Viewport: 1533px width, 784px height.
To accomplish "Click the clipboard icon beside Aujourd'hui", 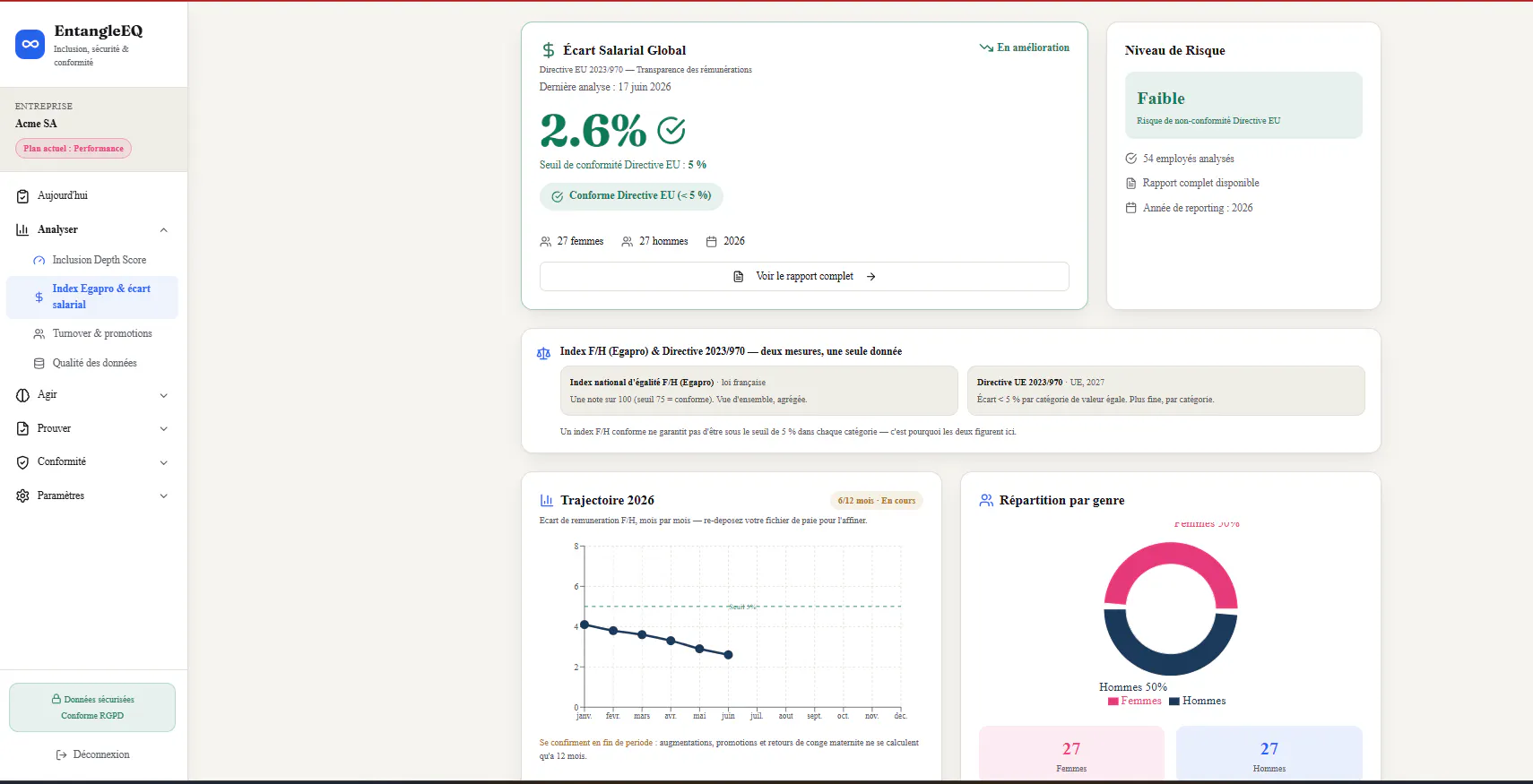I will pyautogui.click(x=22, y=196).
